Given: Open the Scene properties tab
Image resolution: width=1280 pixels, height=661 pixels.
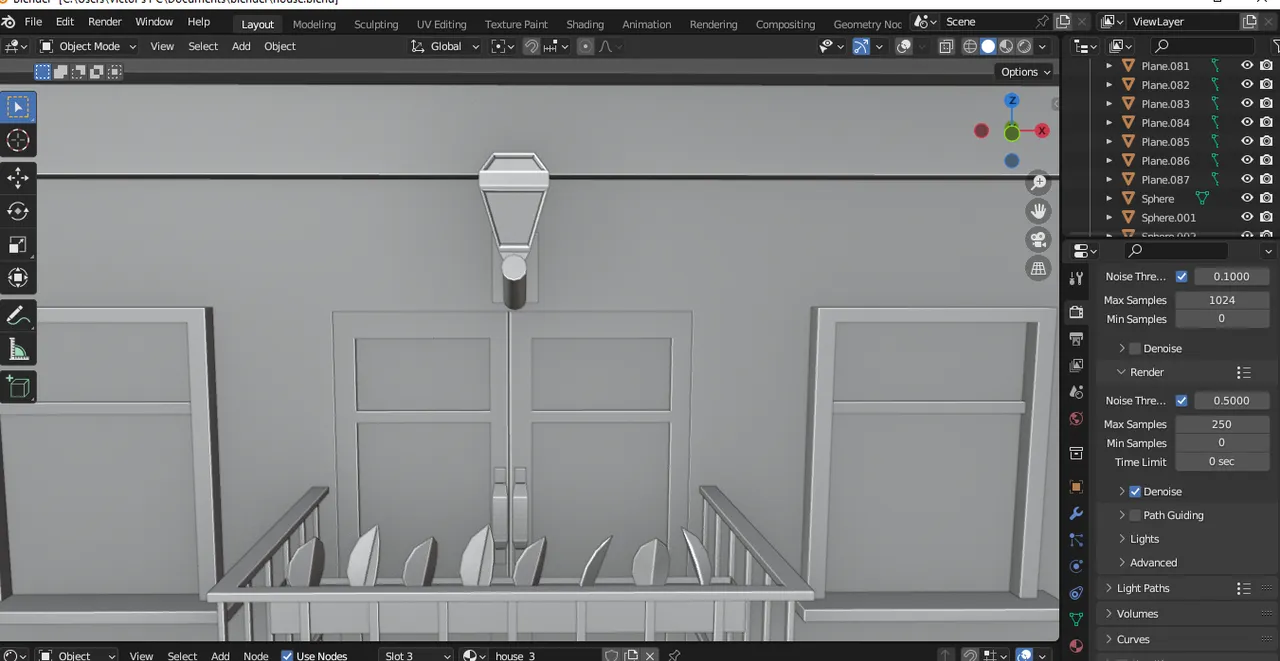Looking at the screenshot, I should click(1076, 392).
